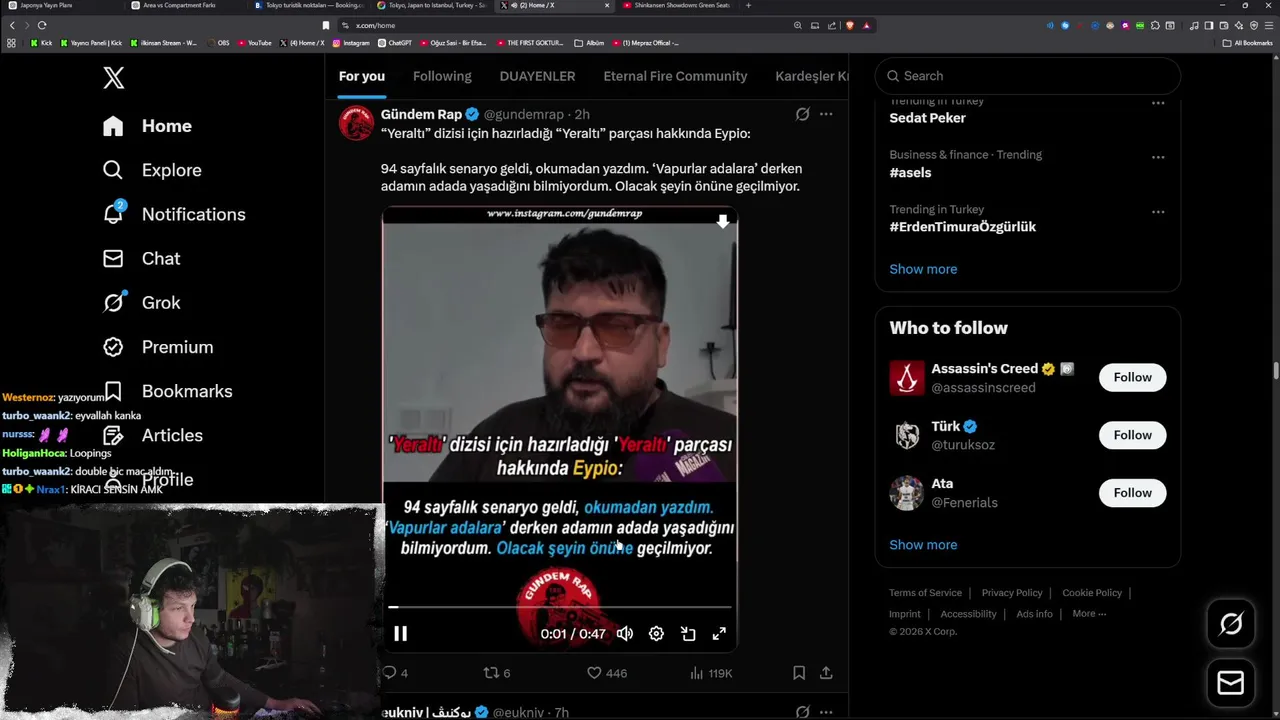The height and width of the screenshot is (720, 1280).
Task: Open the floating messages button
Action: pyautogui.click(x=1231, y=683)
